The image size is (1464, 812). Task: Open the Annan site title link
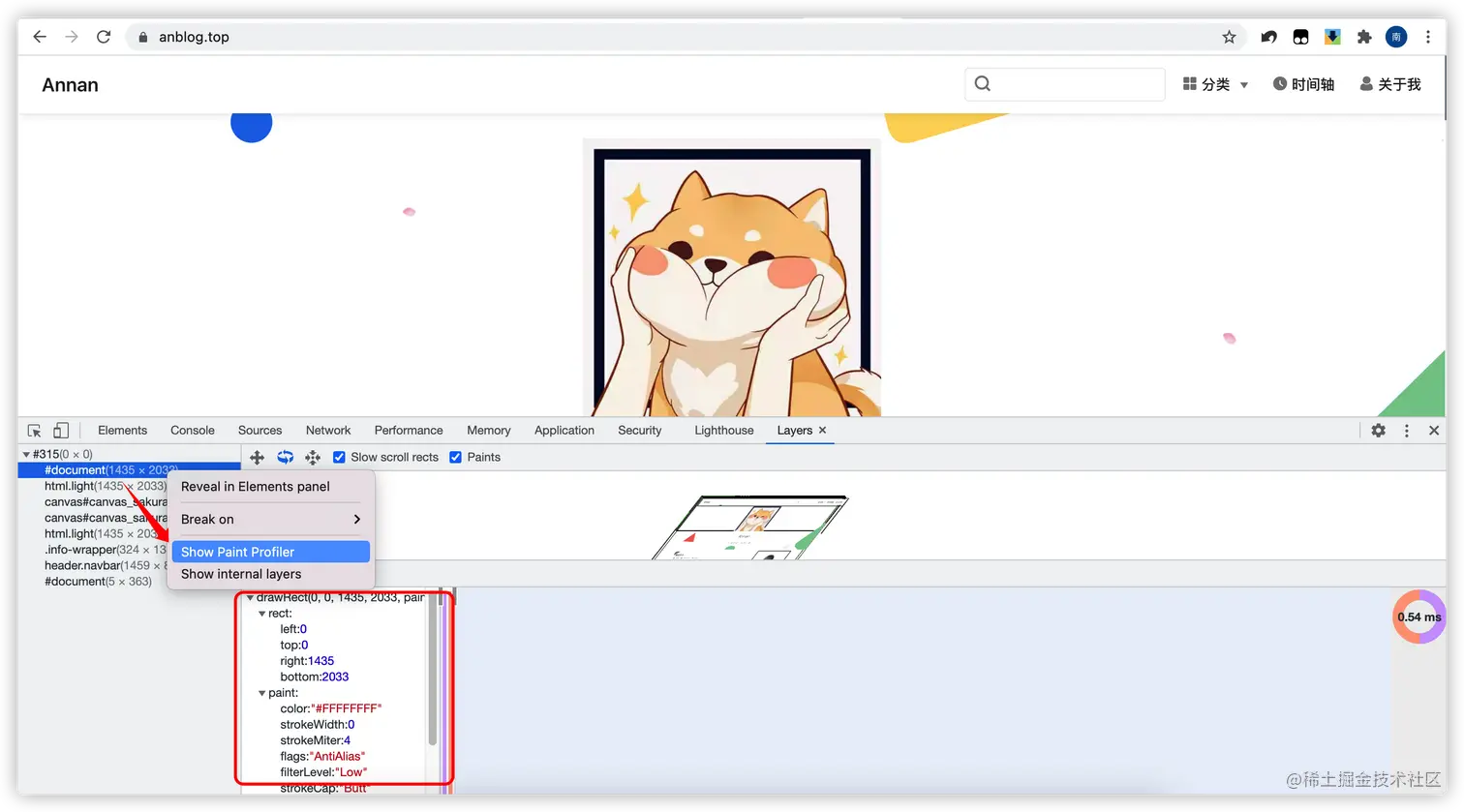70,85
